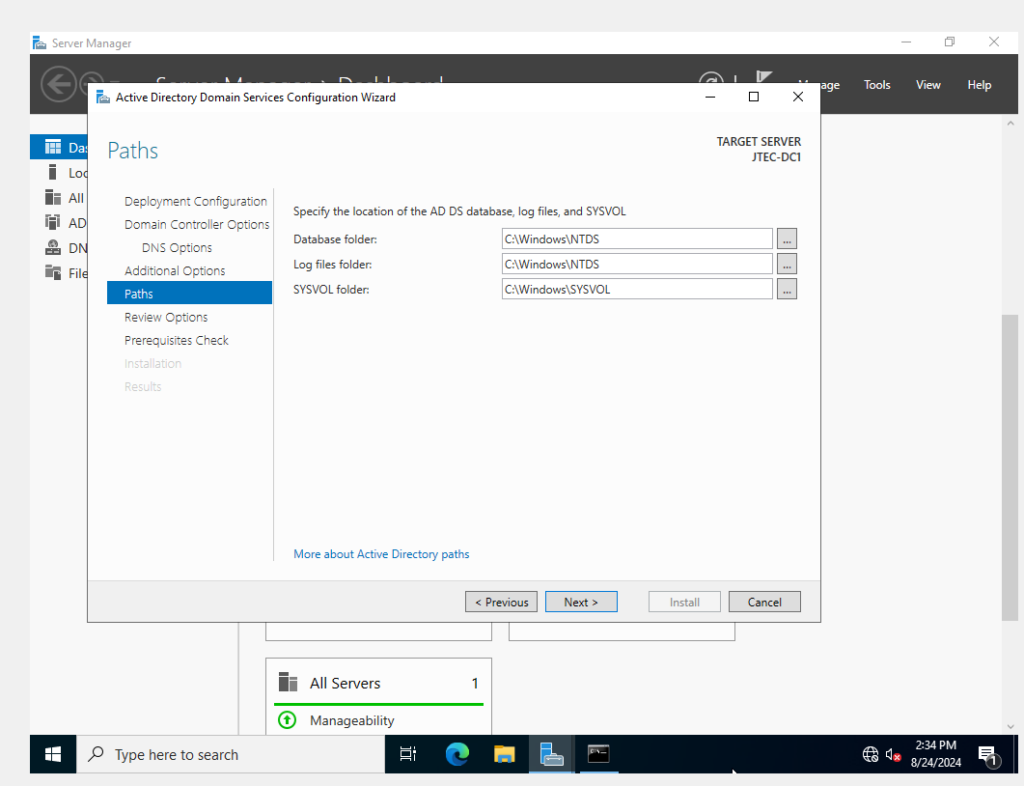Open the Help menu in Server Manager
The height and width of the screenshot is (786, 1024).
click(x=979, y=85)
